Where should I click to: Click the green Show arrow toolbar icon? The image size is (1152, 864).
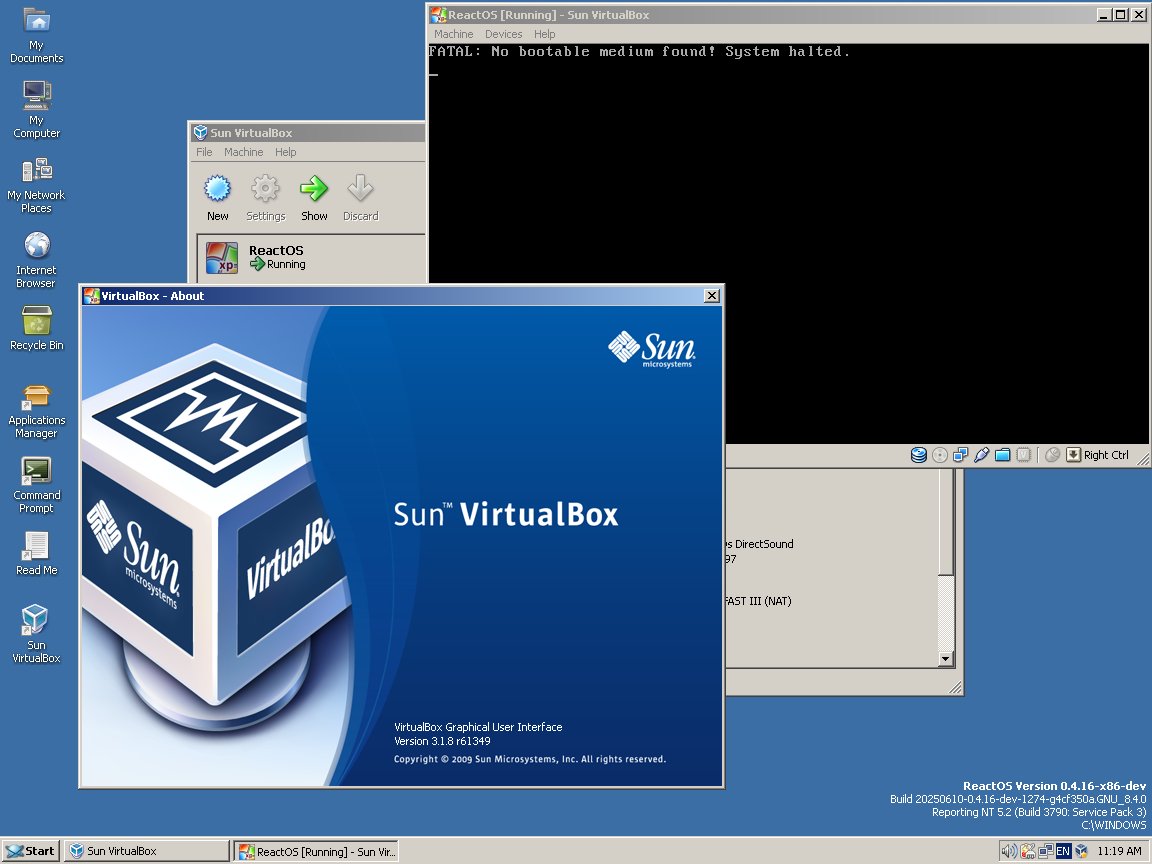(x=314, y=197)
